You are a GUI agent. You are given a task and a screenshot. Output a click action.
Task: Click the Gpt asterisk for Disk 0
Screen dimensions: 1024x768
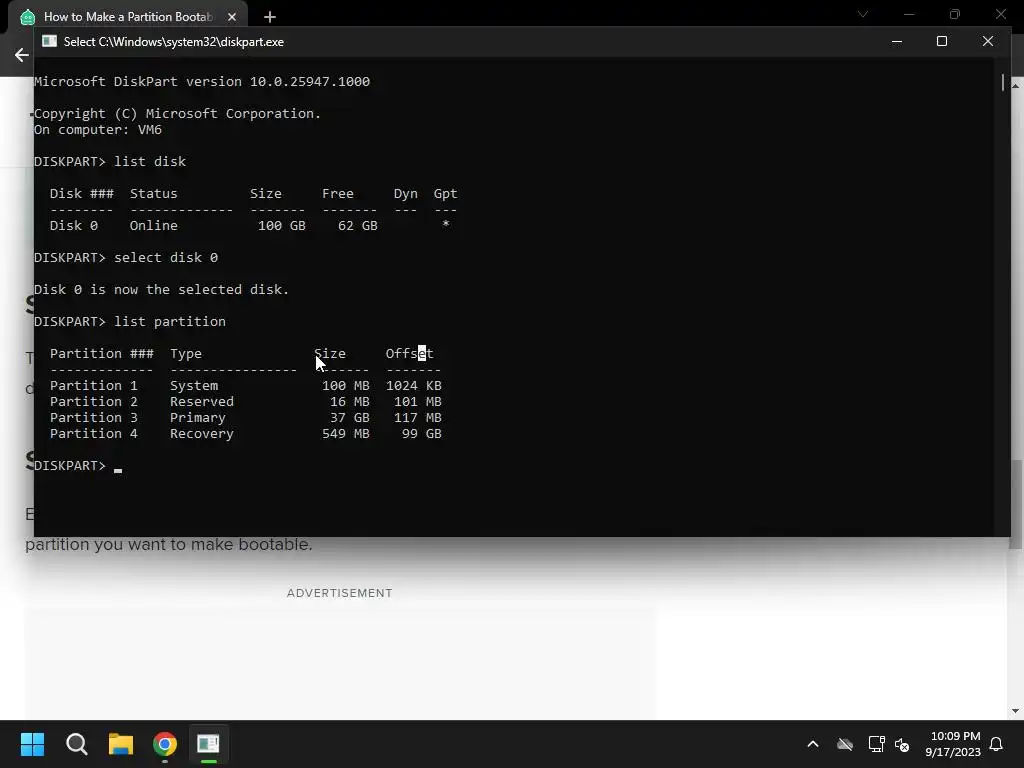pos(445,224)
